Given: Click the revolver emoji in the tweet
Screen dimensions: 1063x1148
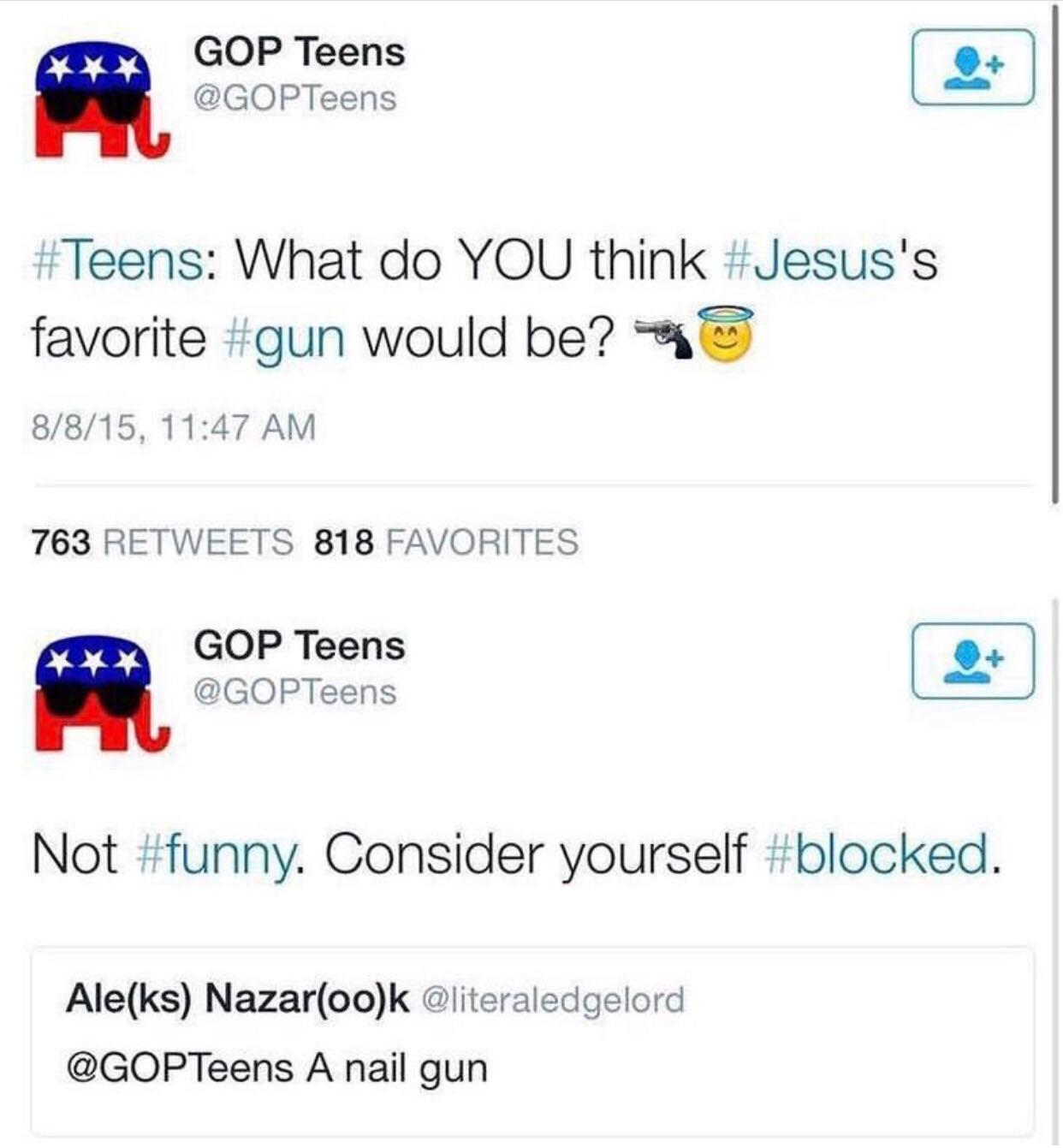Looking at the screenshot, I should coord(663,336).
